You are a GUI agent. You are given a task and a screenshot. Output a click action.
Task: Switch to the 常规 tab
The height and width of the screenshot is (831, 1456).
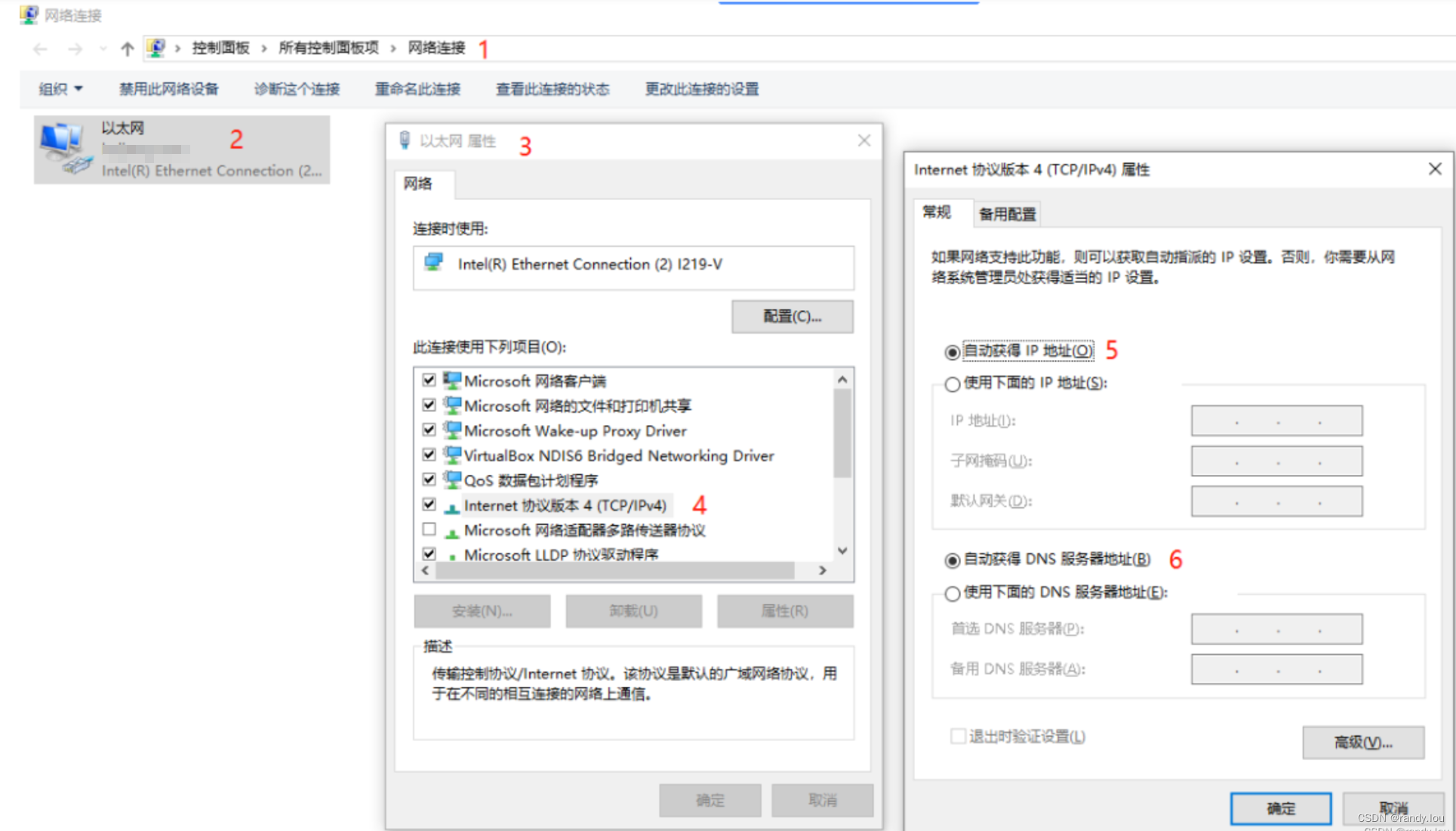937,212
